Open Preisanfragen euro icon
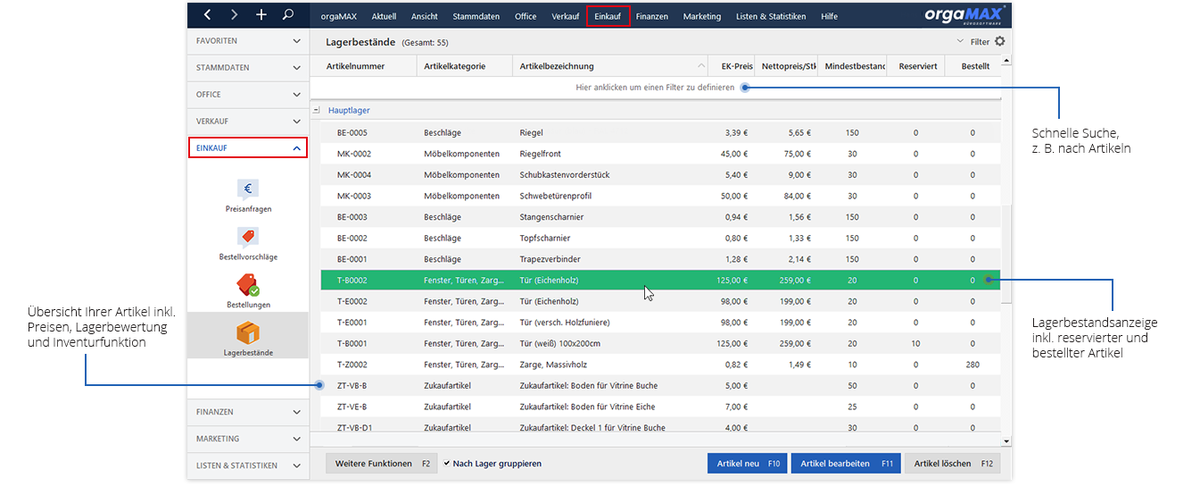The height and width of the screenshot is (487, 1200). pyautogui.click(x=248, y=188)
